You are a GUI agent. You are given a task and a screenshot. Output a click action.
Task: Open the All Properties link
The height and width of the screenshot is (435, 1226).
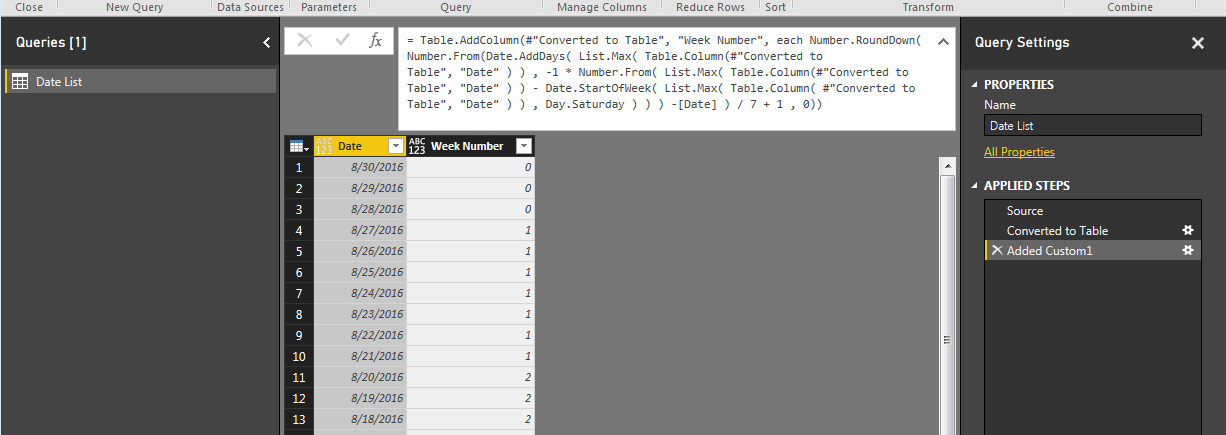[x=1019, y=152]
